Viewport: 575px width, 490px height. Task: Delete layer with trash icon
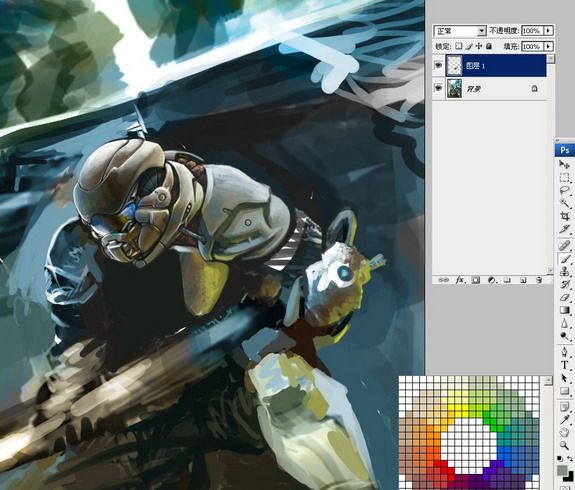pyautogui.click(x=539, y=280)
